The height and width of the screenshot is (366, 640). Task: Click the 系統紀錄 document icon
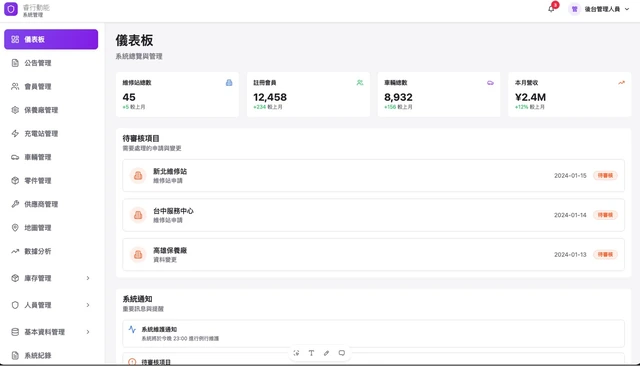15,355
